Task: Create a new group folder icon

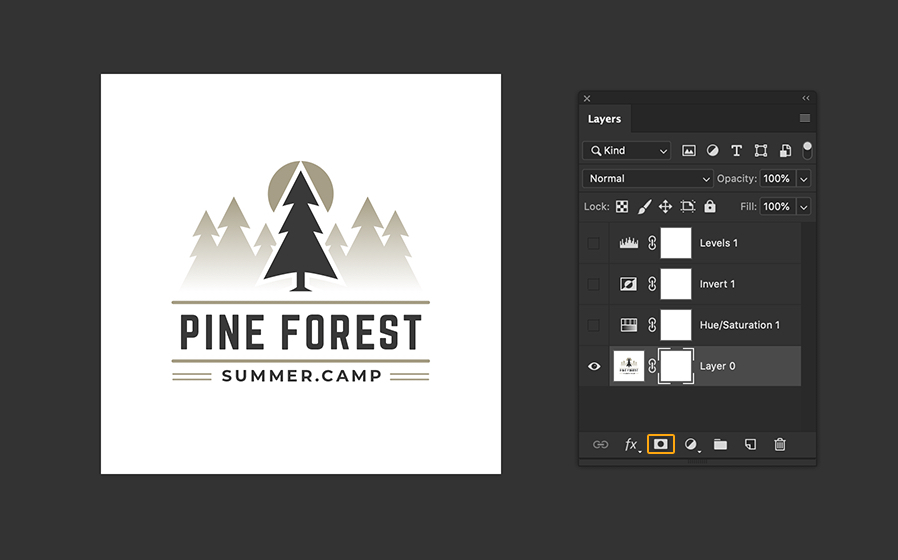Action: pos(720,444)
